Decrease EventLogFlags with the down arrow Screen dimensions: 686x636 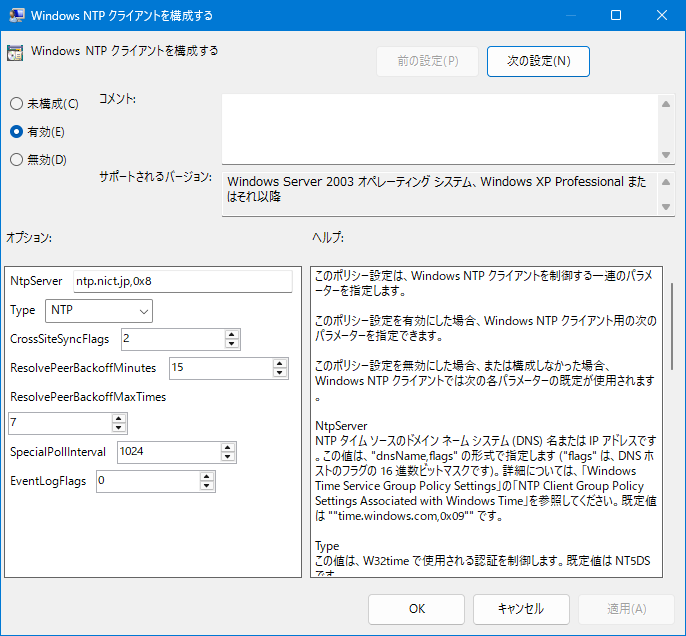click(206, 486)
